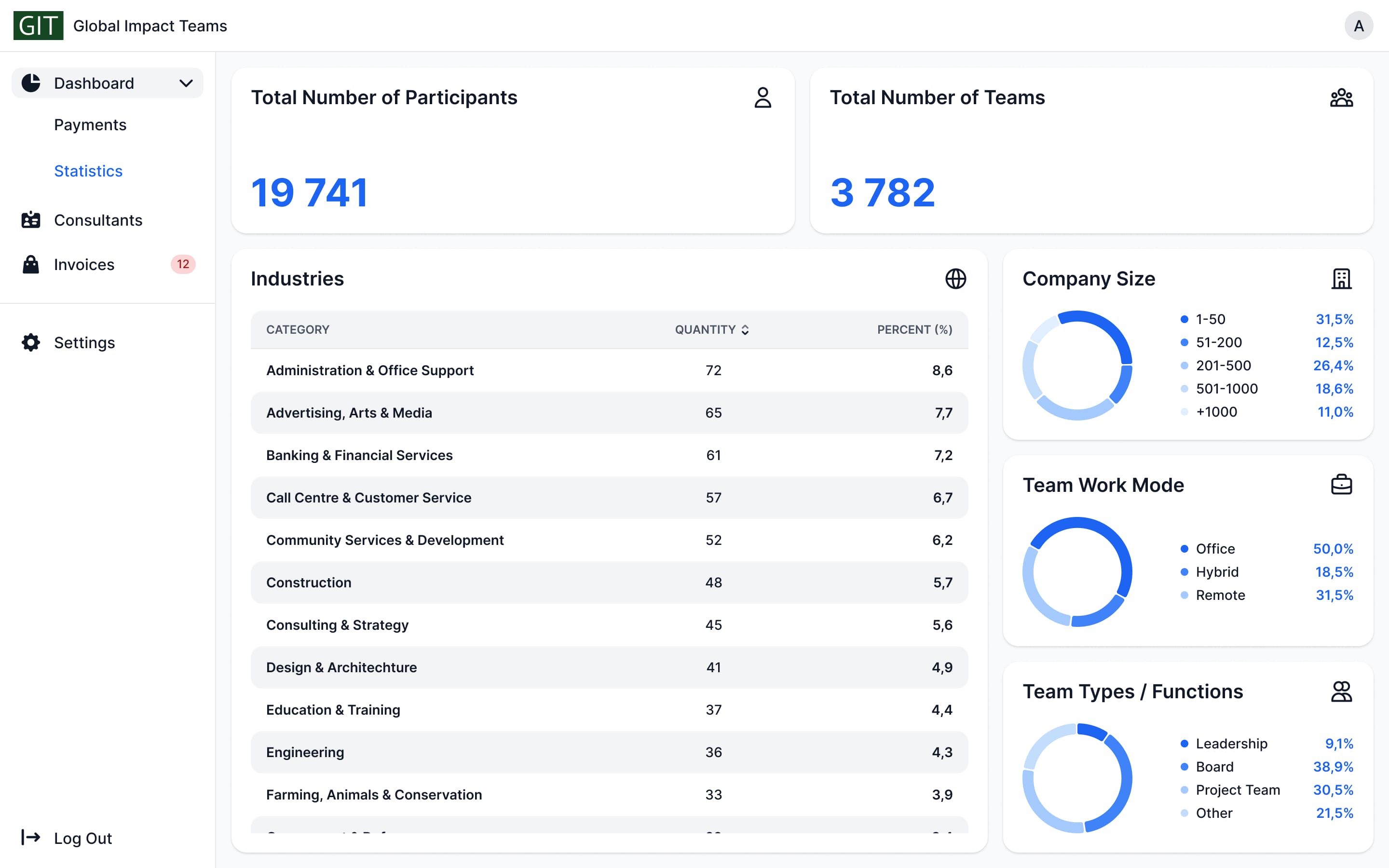Viewport: 1389px width, 868px height.
Task: Click the Team Types donut chart
Action: pyautogui.click(x=1077, y=778)
